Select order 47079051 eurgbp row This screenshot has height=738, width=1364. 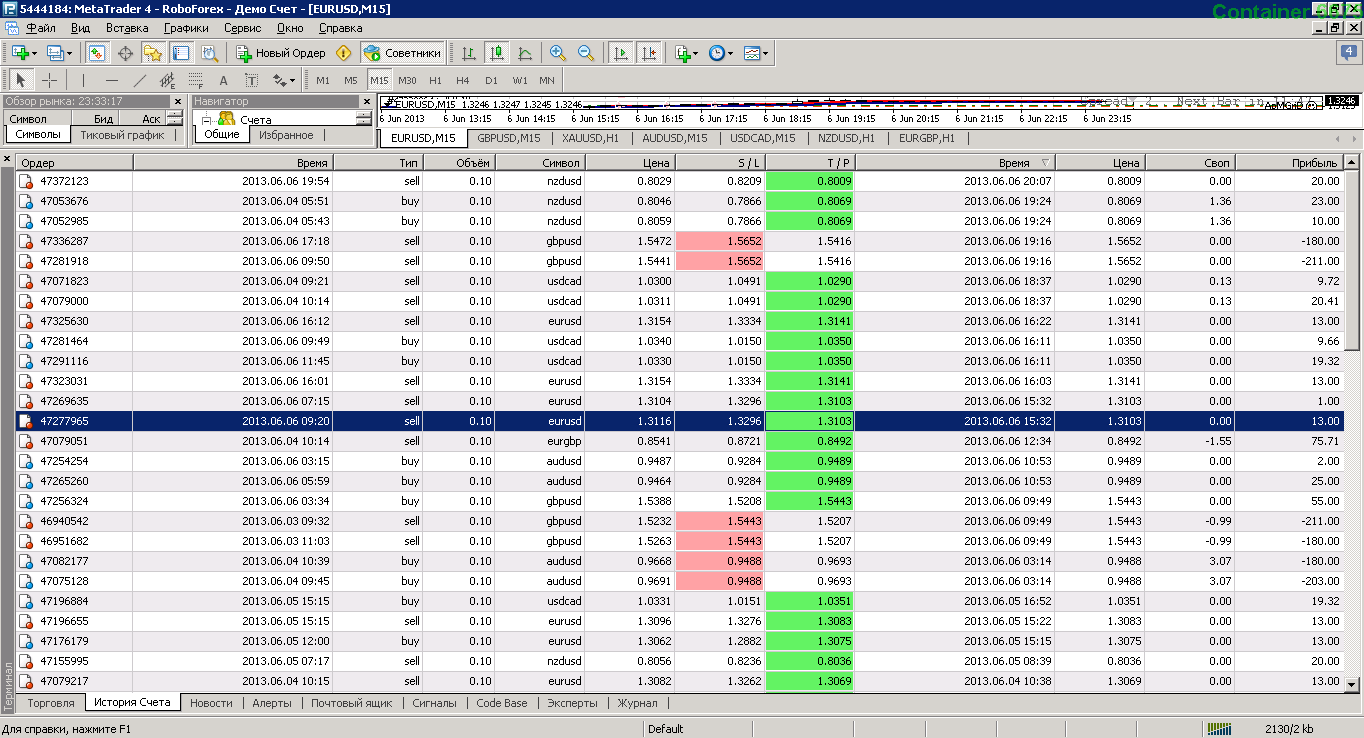(680, 441)
